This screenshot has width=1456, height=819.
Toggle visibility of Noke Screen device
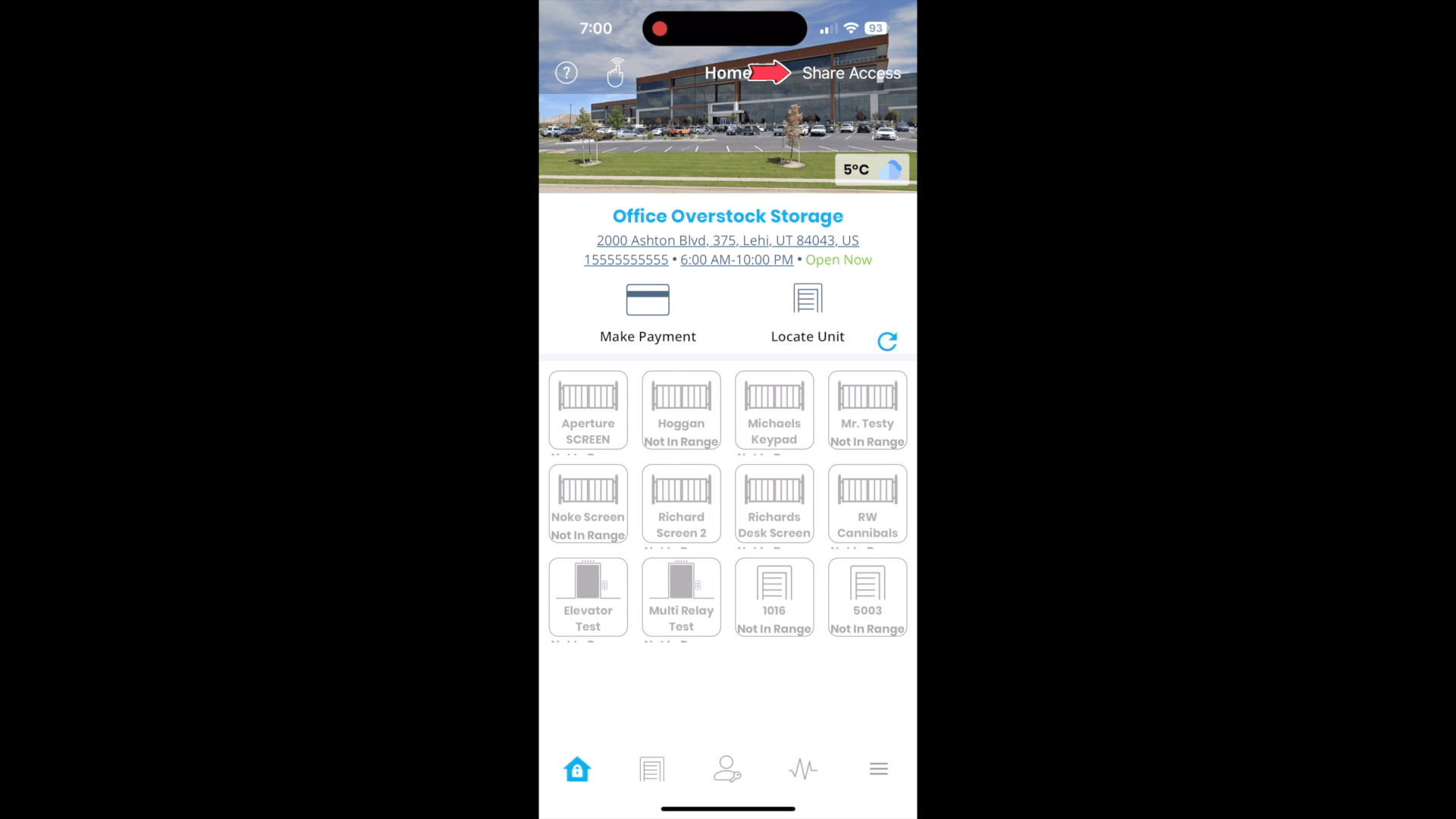587,504
